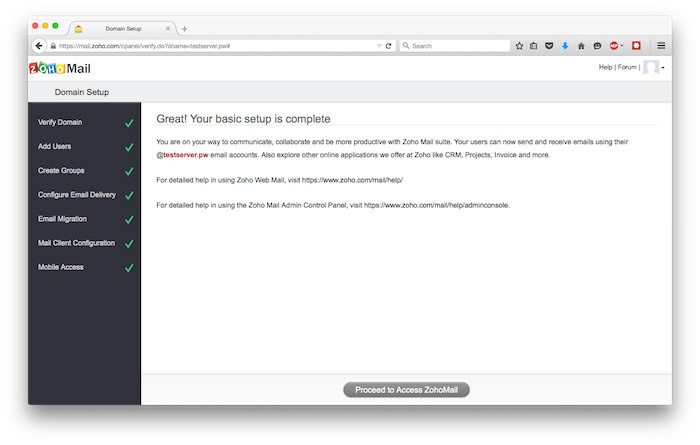Go to the browser home icon

(x=581, y=46)
